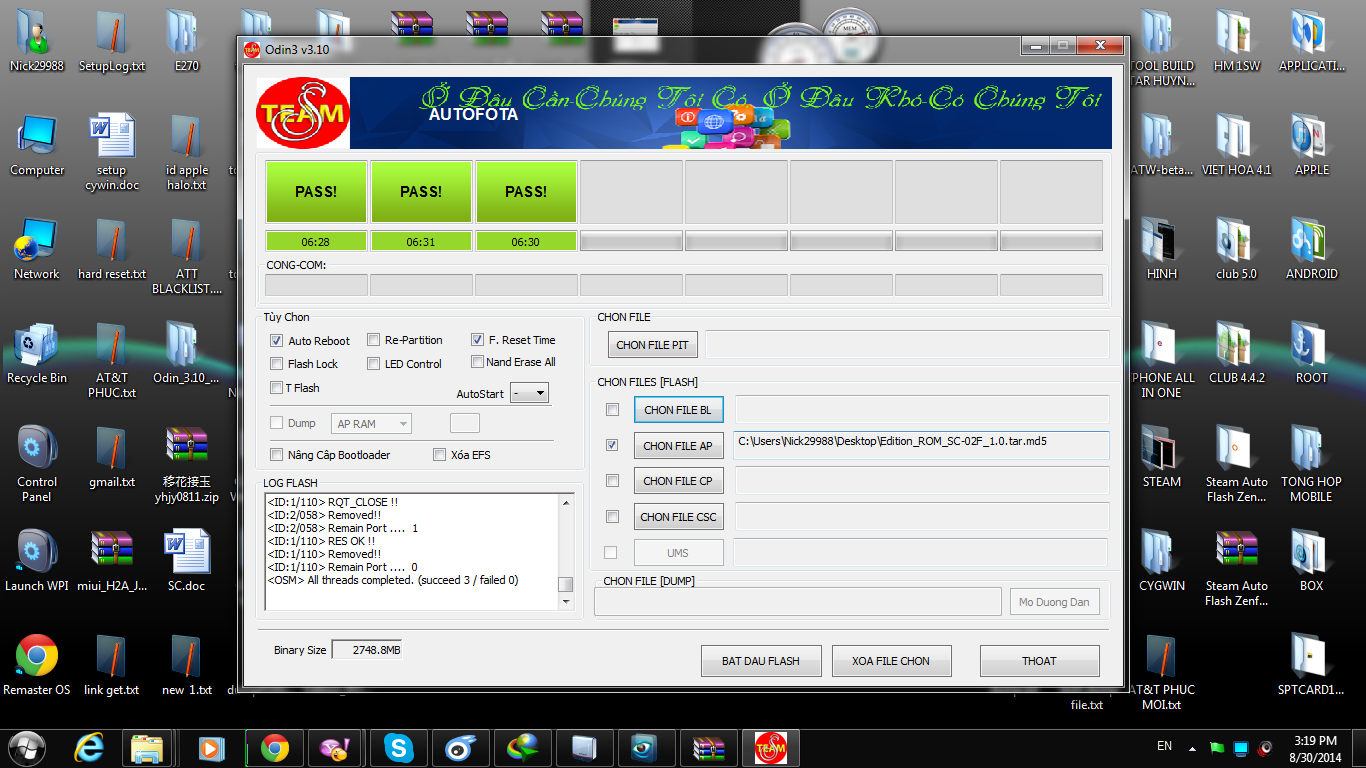Click the 3:19 PM system clock
This screenshot has width=1366, height=768.
click(x=1314, y=741)
